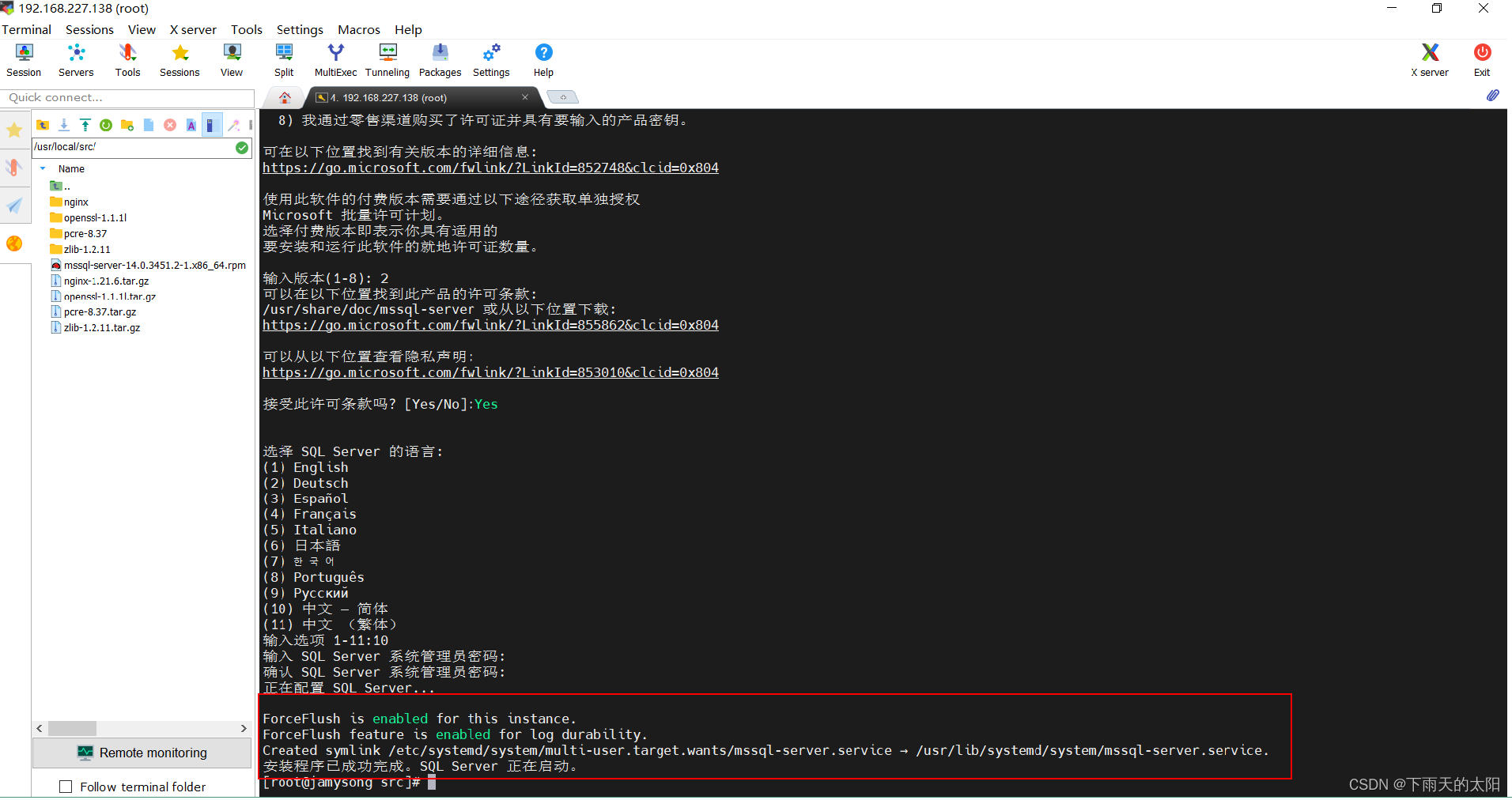Click the right scrollbar arrow of file list
The image size is (1512, 800).
click(x=244, y=728)
